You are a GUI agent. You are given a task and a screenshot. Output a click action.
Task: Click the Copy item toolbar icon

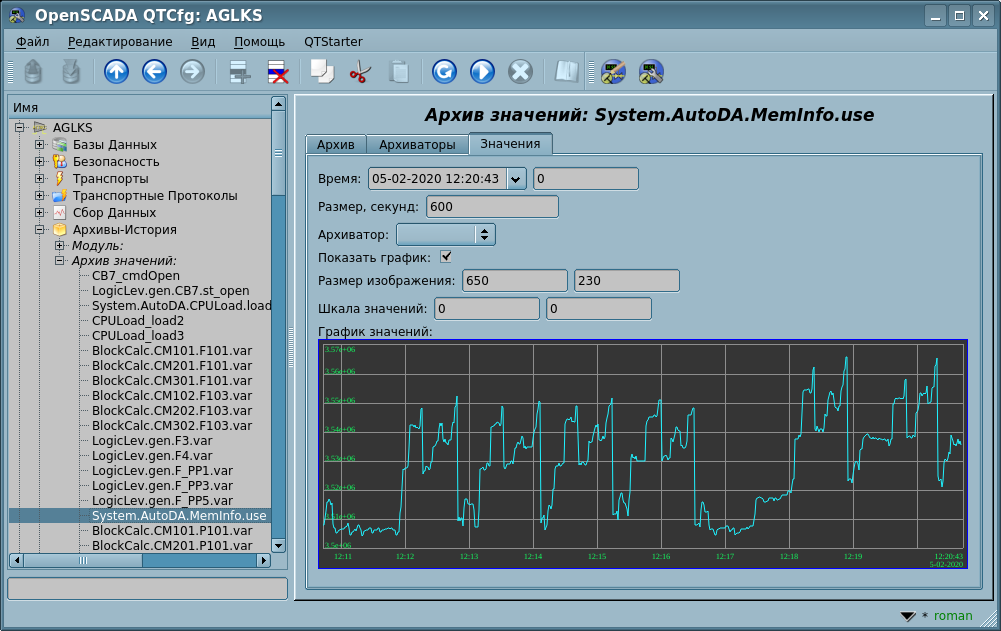click(x=322, y=72)
